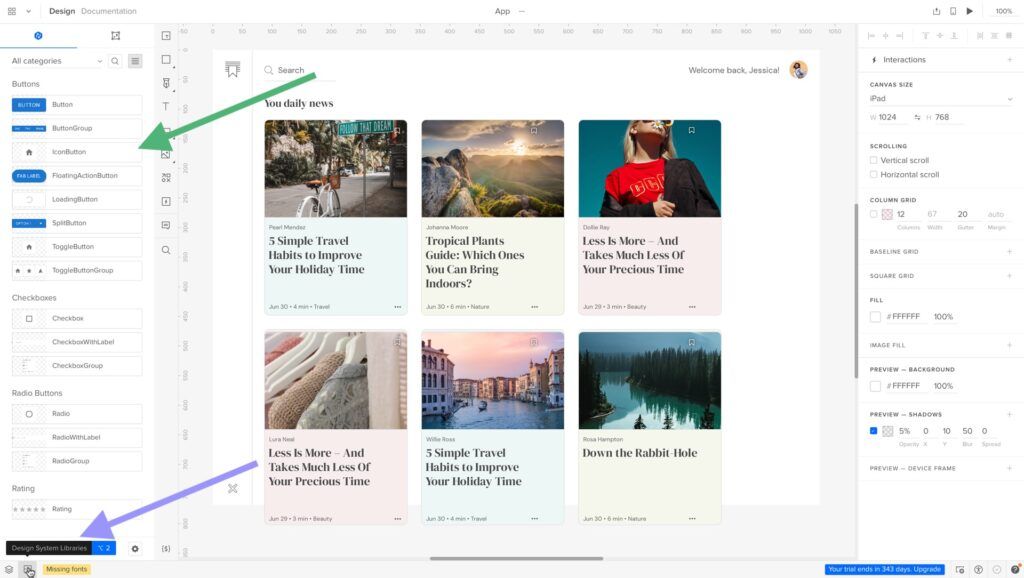
Task: Select the magnifier search tool in toolbar
Action: coord(166,250)
